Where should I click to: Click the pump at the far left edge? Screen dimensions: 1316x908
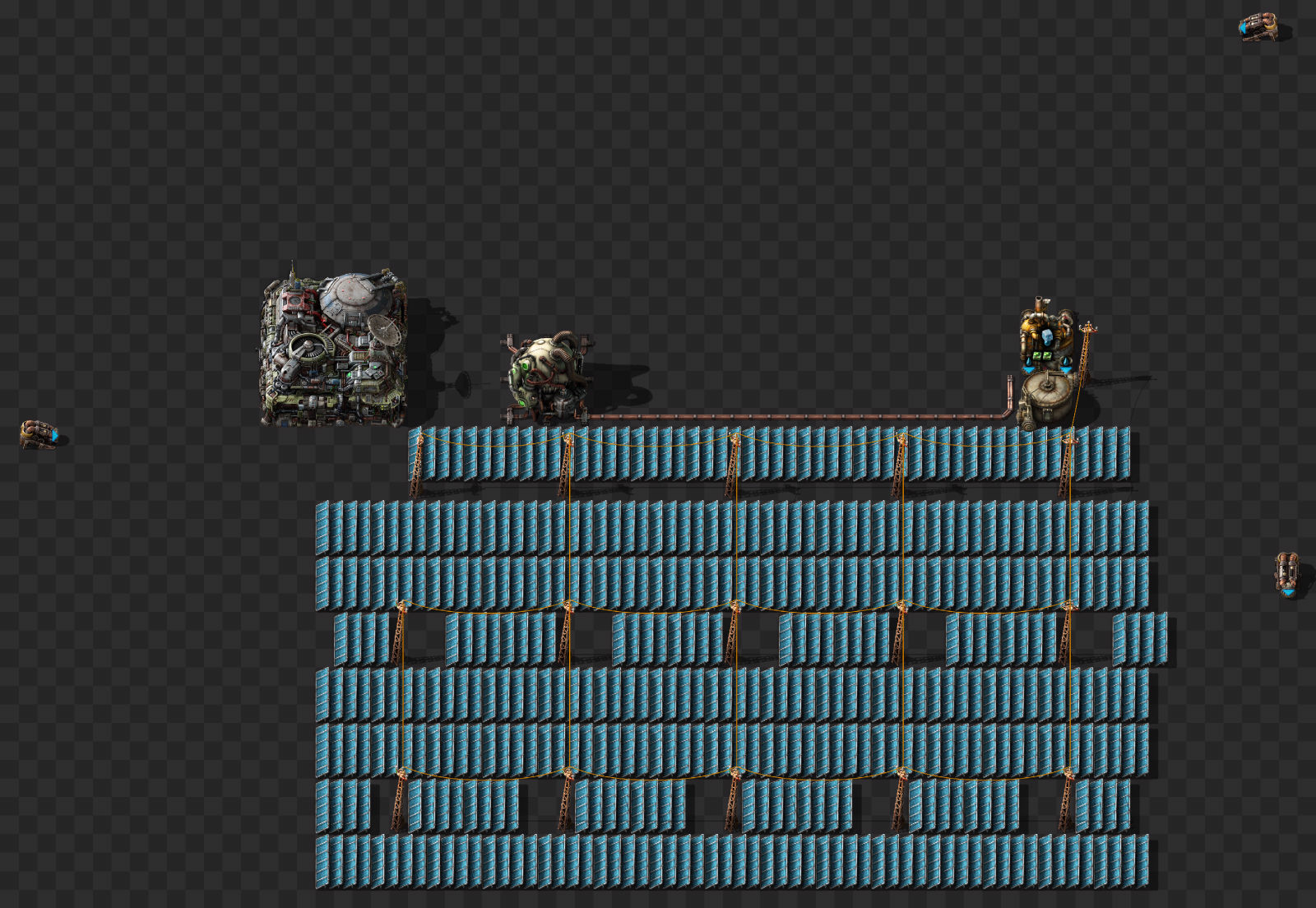click(x=38, y=433)
